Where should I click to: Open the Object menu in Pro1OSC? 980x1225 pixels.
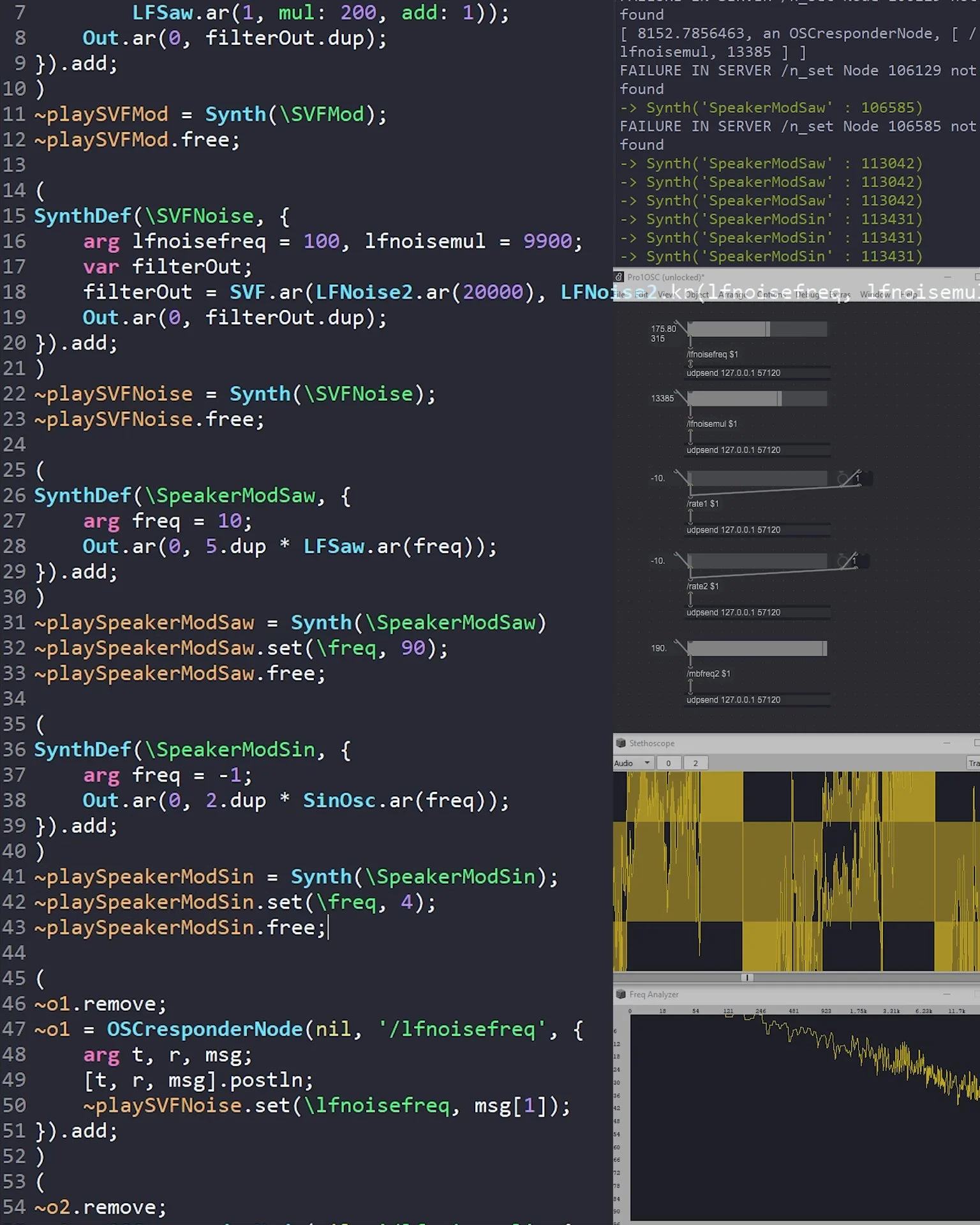coord(697,295)
